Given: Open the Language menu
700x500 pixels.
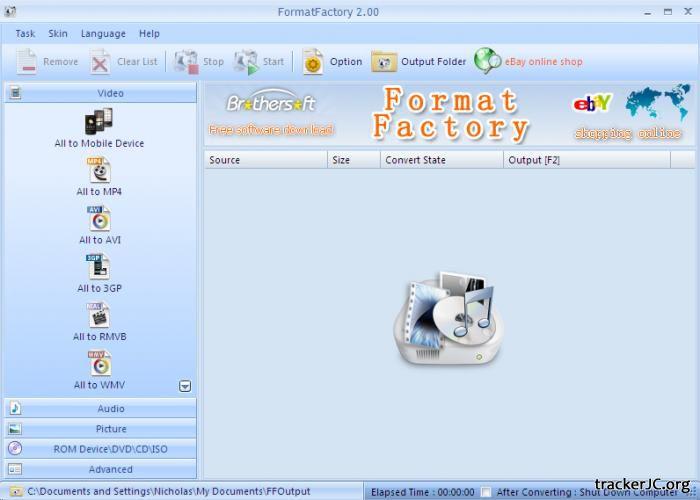Looking at the screenshot, I should coord(103,34).
